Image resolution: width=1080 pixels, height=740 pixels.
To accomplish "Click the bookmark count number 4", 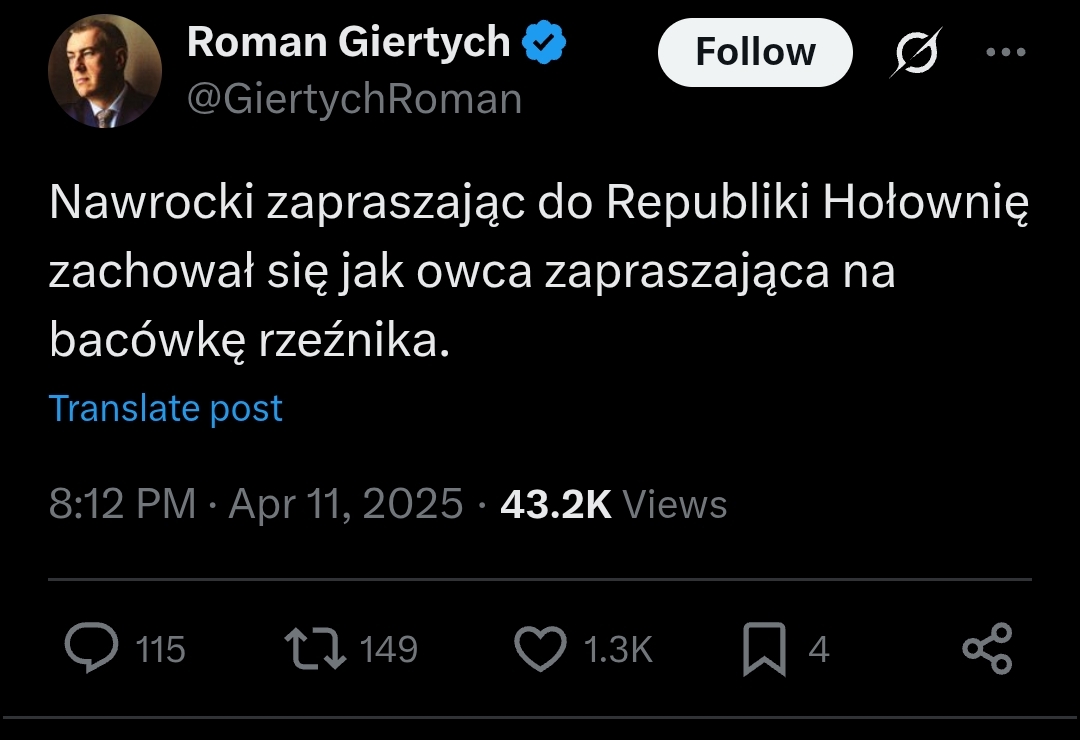I will click(x=819, y=650).
